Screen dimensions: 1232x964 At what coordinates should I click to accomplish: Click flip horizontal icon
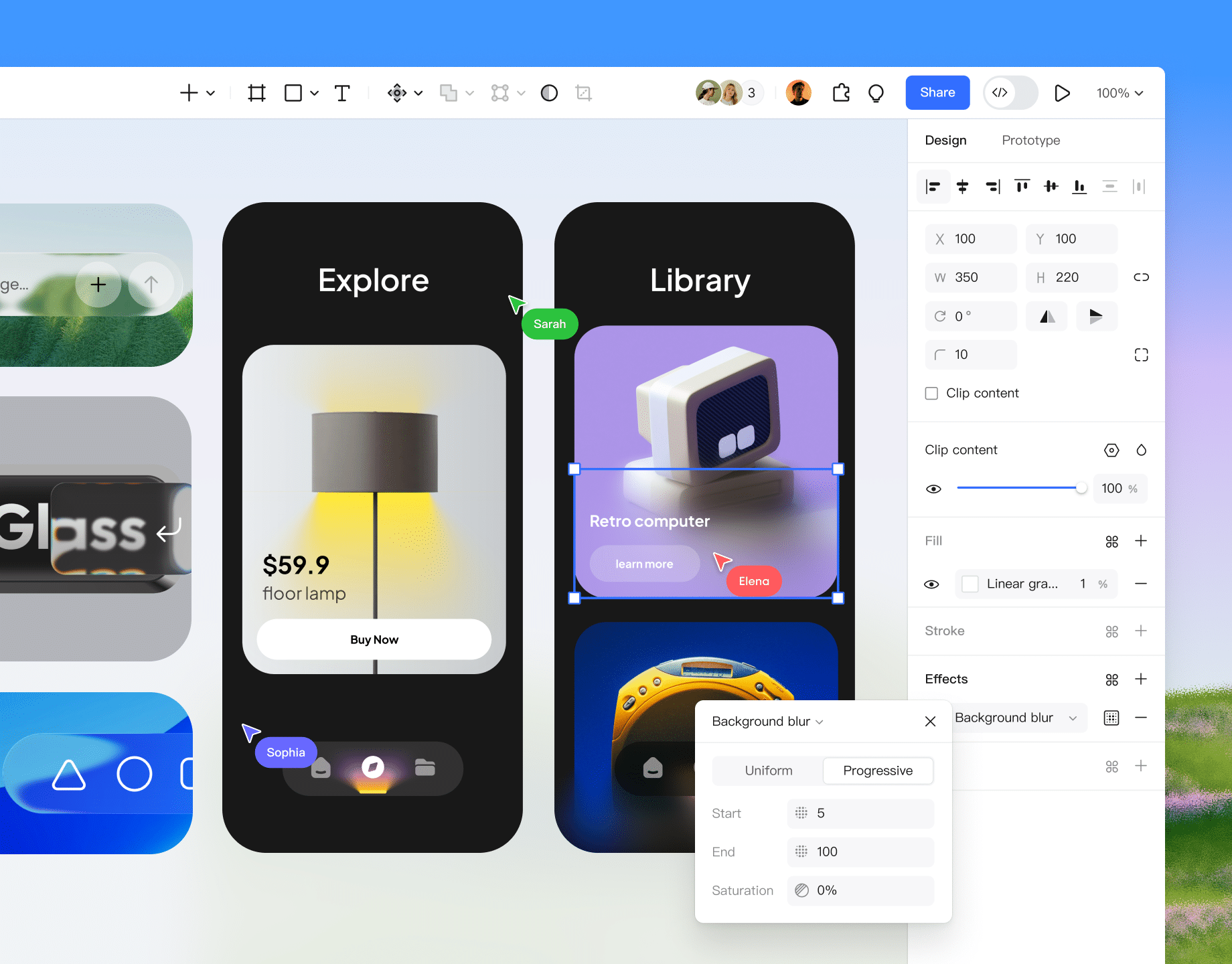[1048, 316]
